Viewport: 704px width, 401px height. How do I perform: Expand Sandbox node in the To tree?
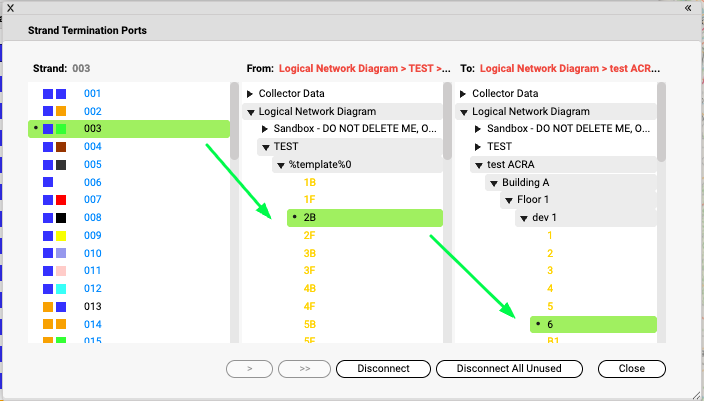pos(478,130)
